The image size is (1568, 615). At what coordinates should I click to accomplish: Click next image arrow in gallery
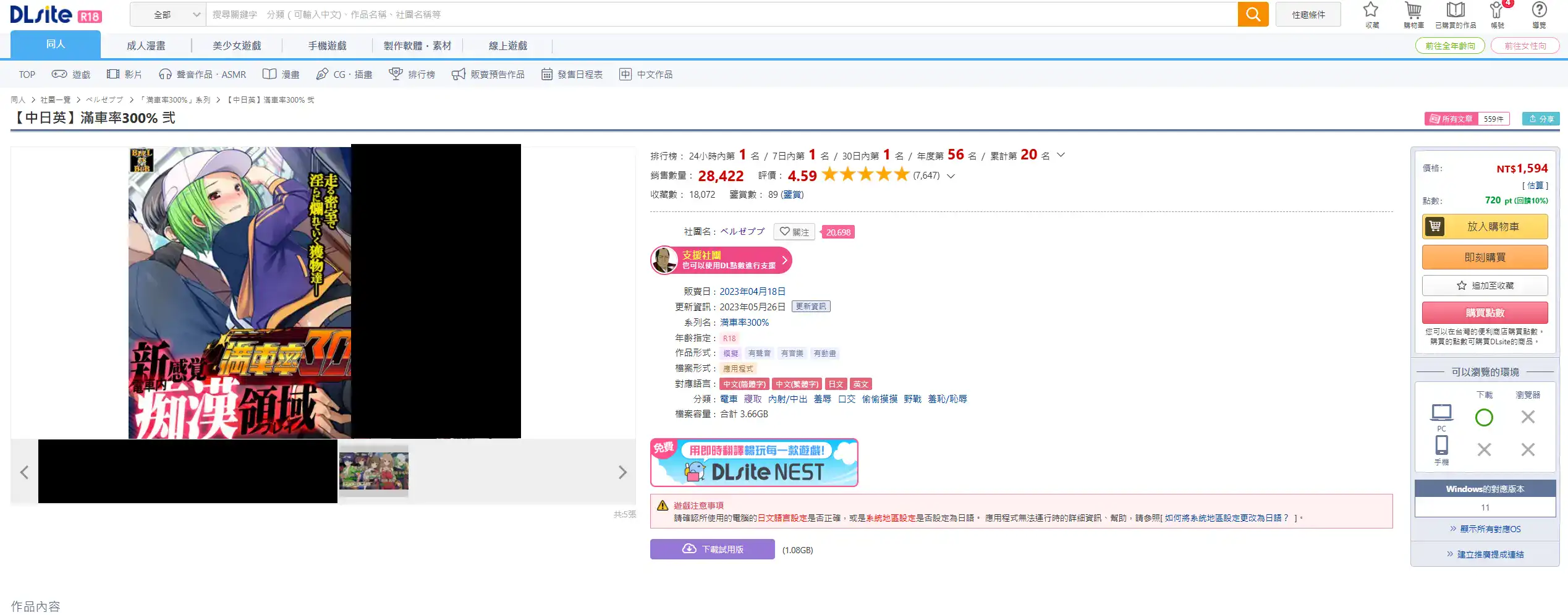[x=622, y=473]
